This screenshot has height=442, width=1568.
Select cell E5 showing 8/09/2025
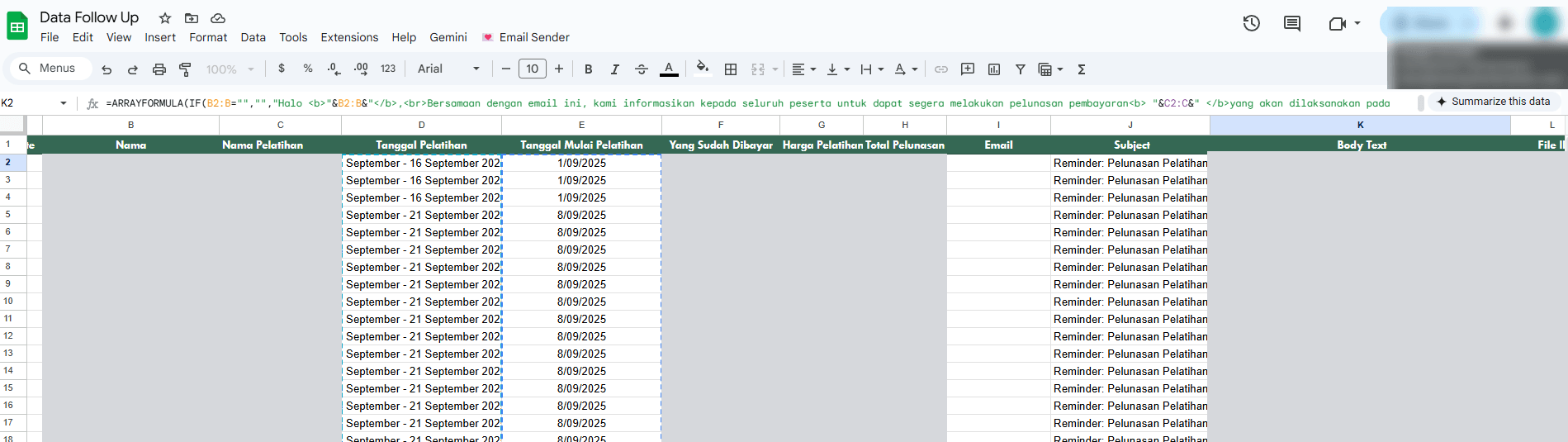pos(581,215)
